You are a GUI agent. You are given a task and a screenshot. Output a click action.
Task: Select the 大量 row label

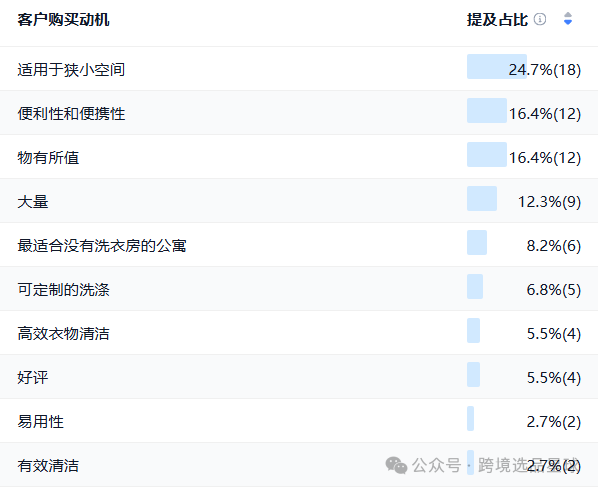click(x=33, y=202)
